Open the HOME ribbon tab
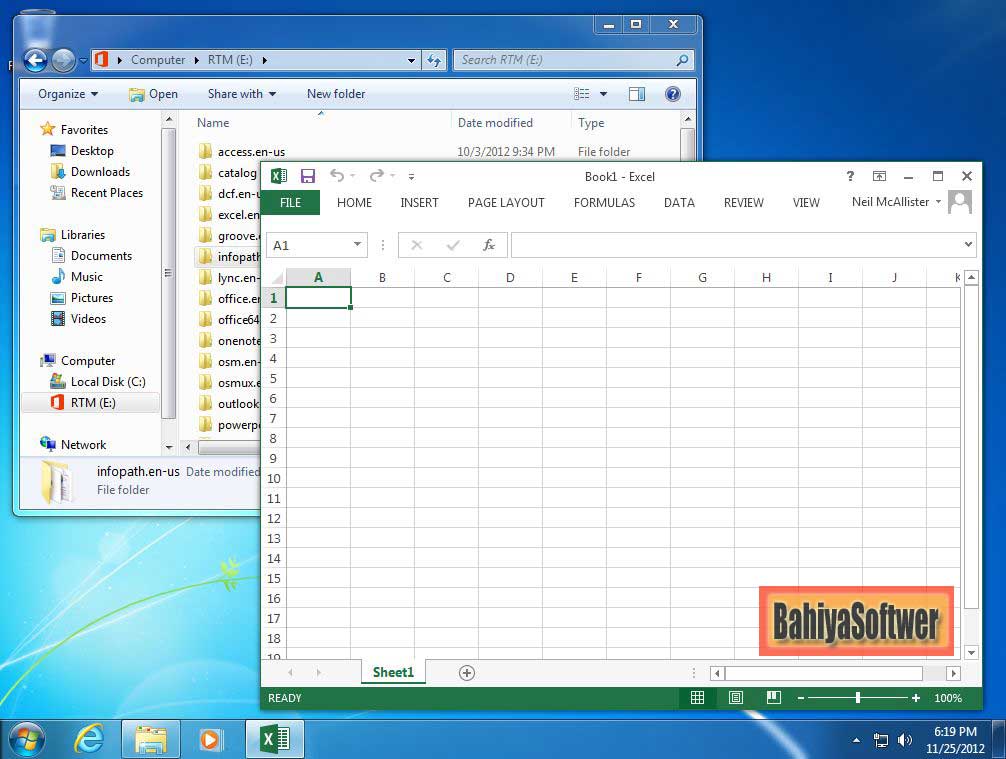The image size is (1006, 759). click(354, 203)
